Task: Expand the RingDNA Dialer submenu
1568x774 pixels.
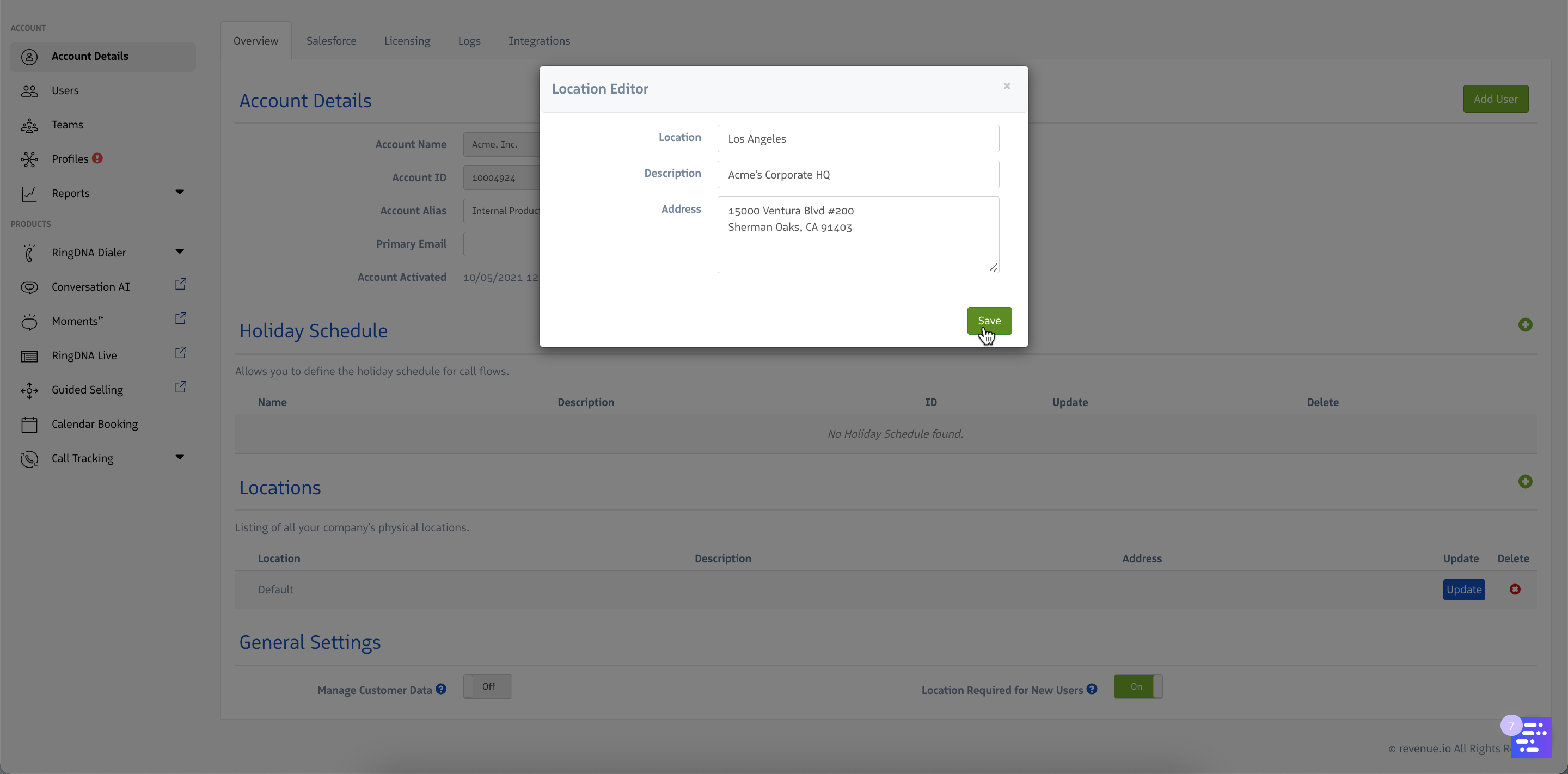Action: click(180, 251)
